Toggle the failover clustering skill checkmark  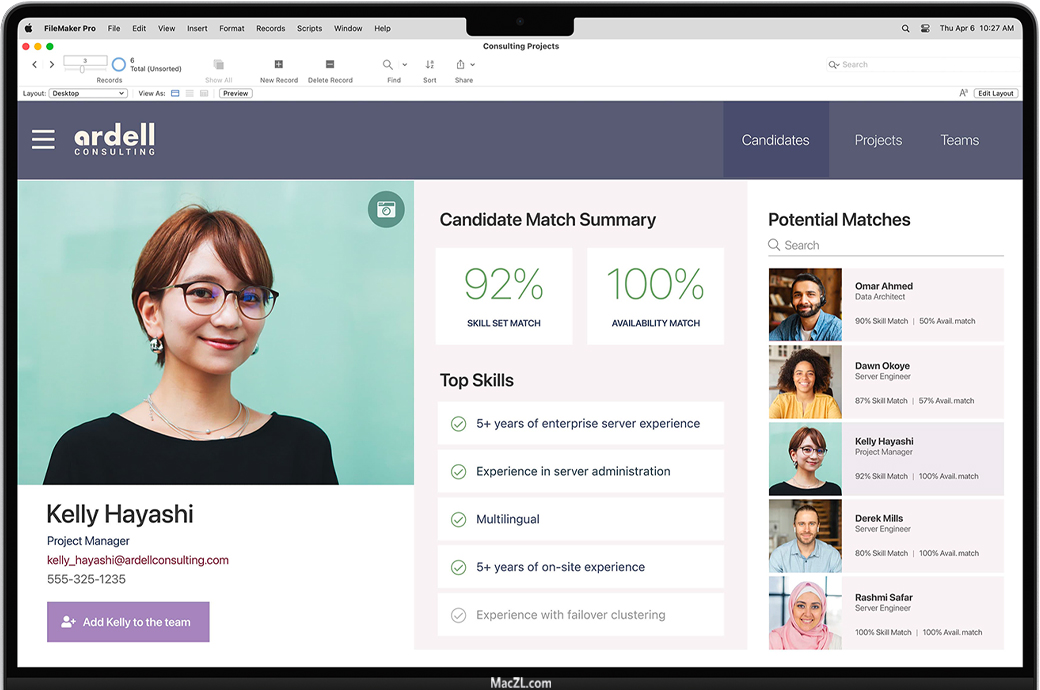[458, 616]
